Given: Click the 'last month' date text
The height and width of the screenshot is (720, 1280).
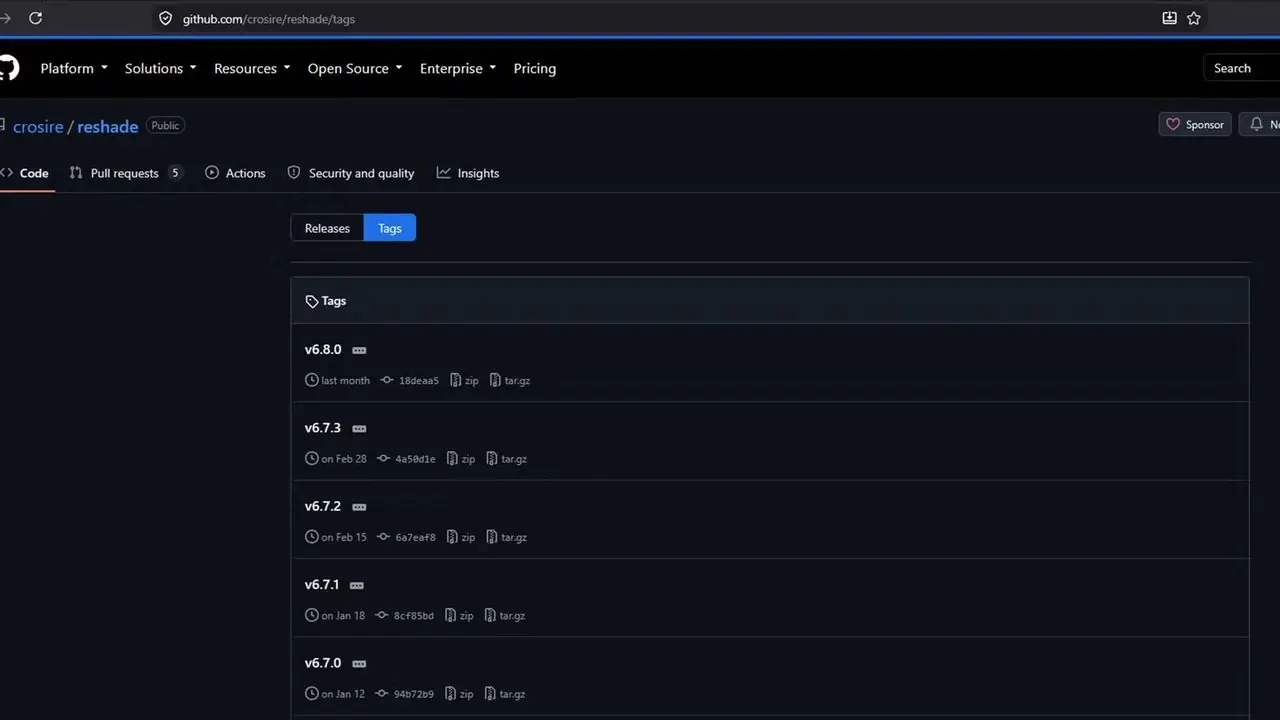Looking at the screenshot, I should 345,381.
